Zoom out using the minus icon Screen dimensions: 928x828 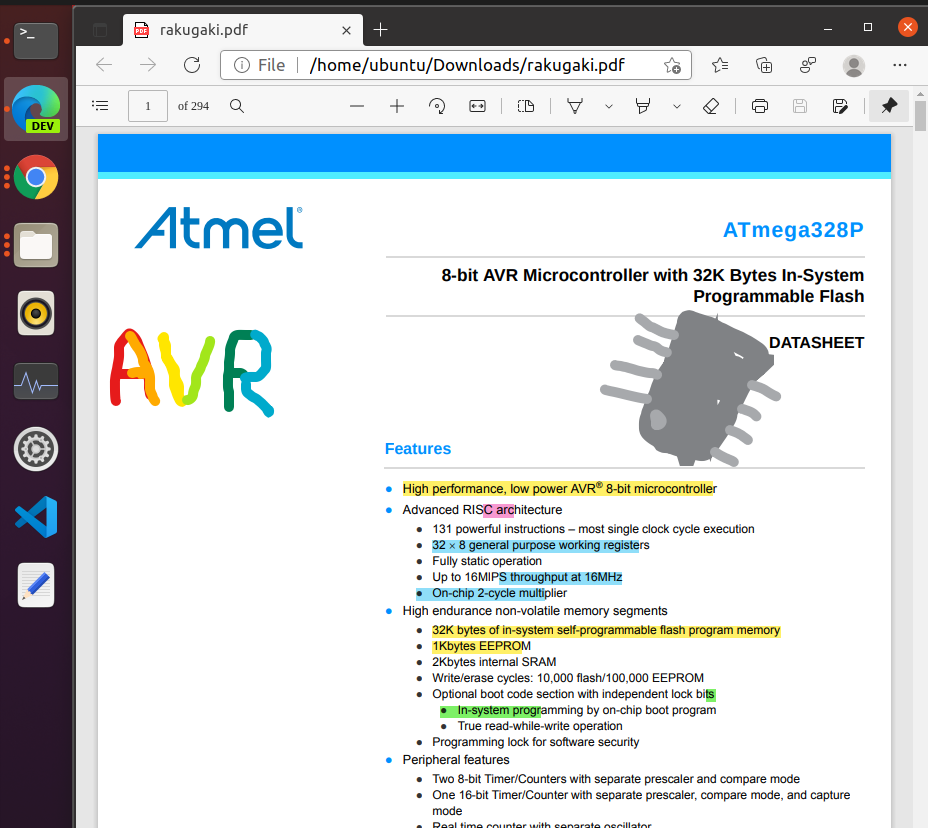(x=357, y=107)
